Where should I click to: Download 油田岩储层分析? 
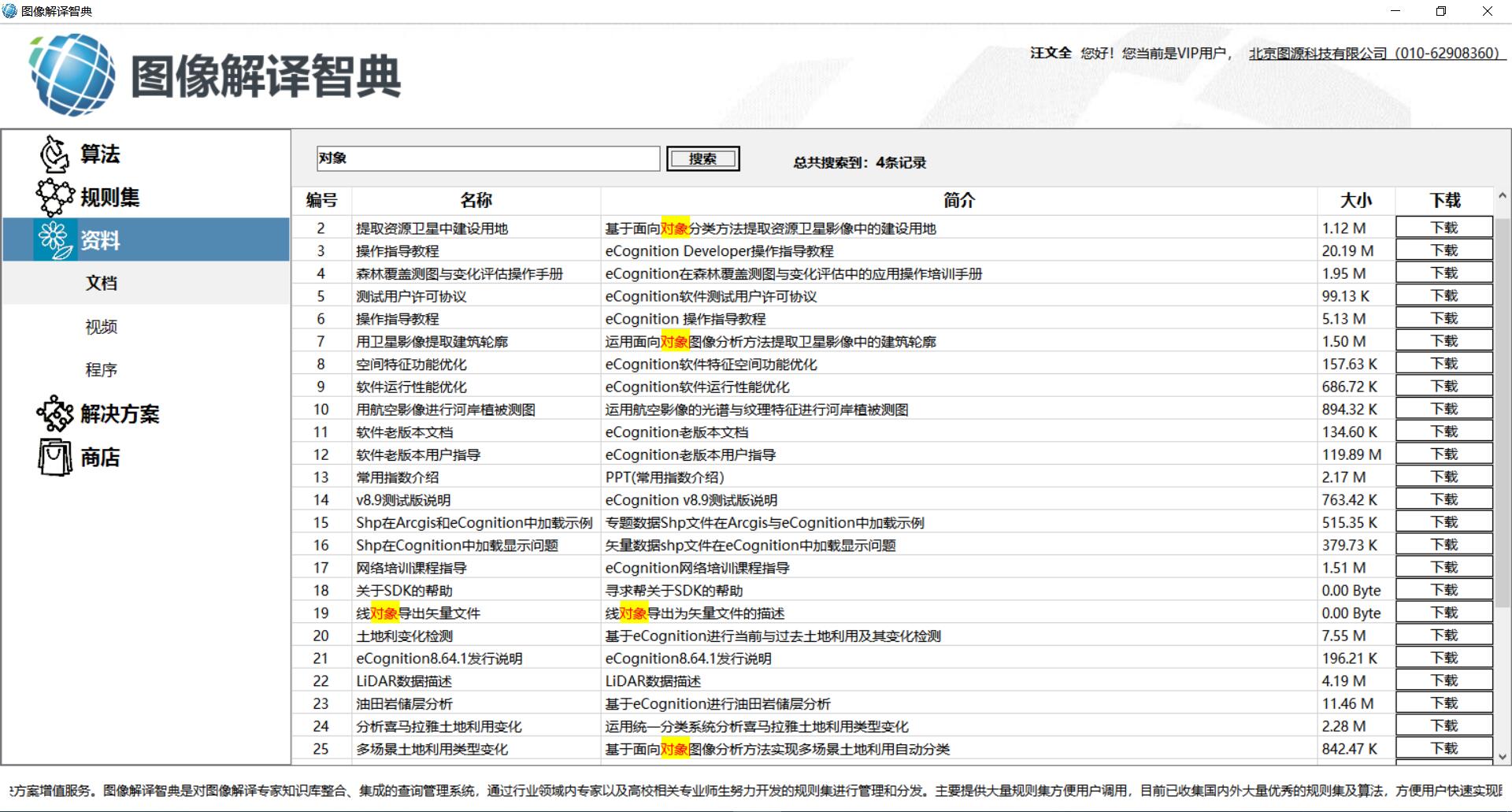pyautogui.click(x=1444, y=703)
